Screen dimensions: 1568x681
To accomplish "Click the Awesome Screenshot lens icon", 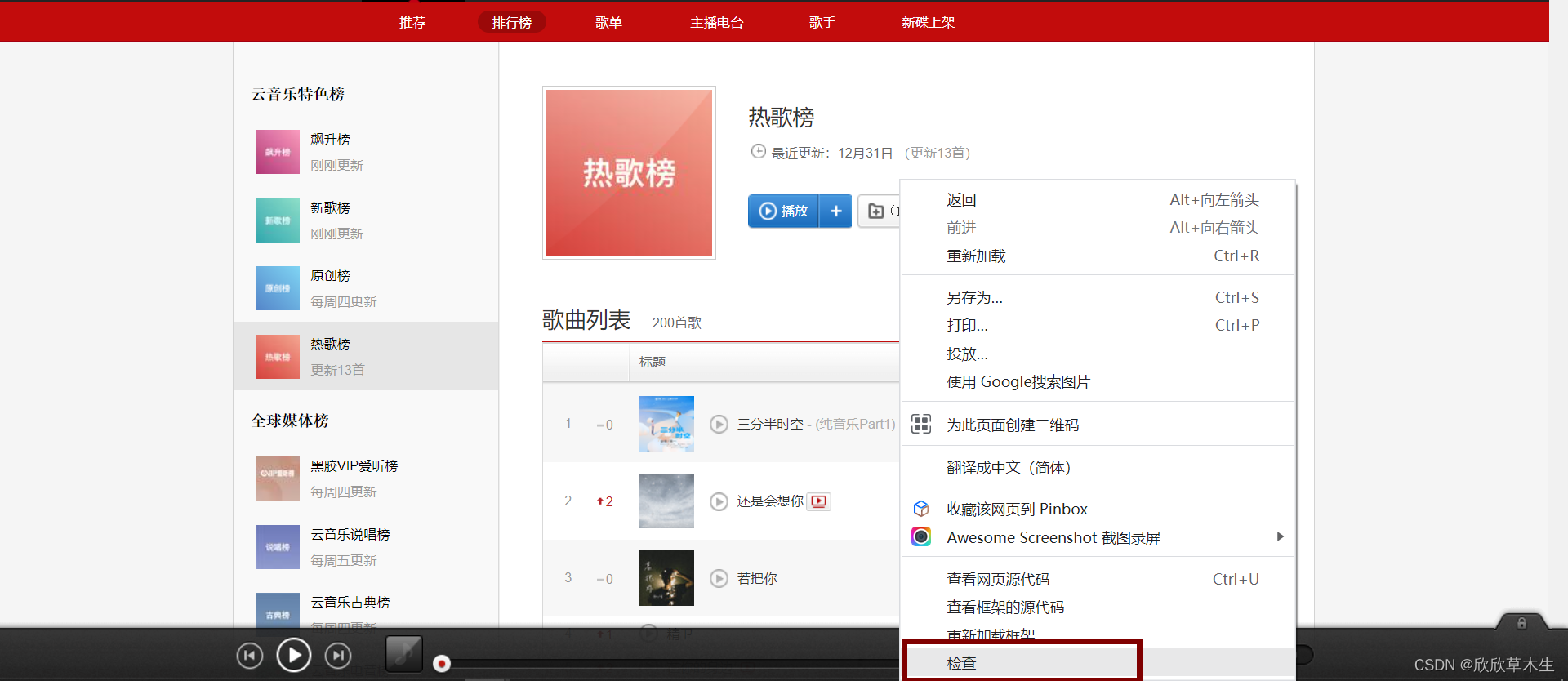I will pos(921,536).
